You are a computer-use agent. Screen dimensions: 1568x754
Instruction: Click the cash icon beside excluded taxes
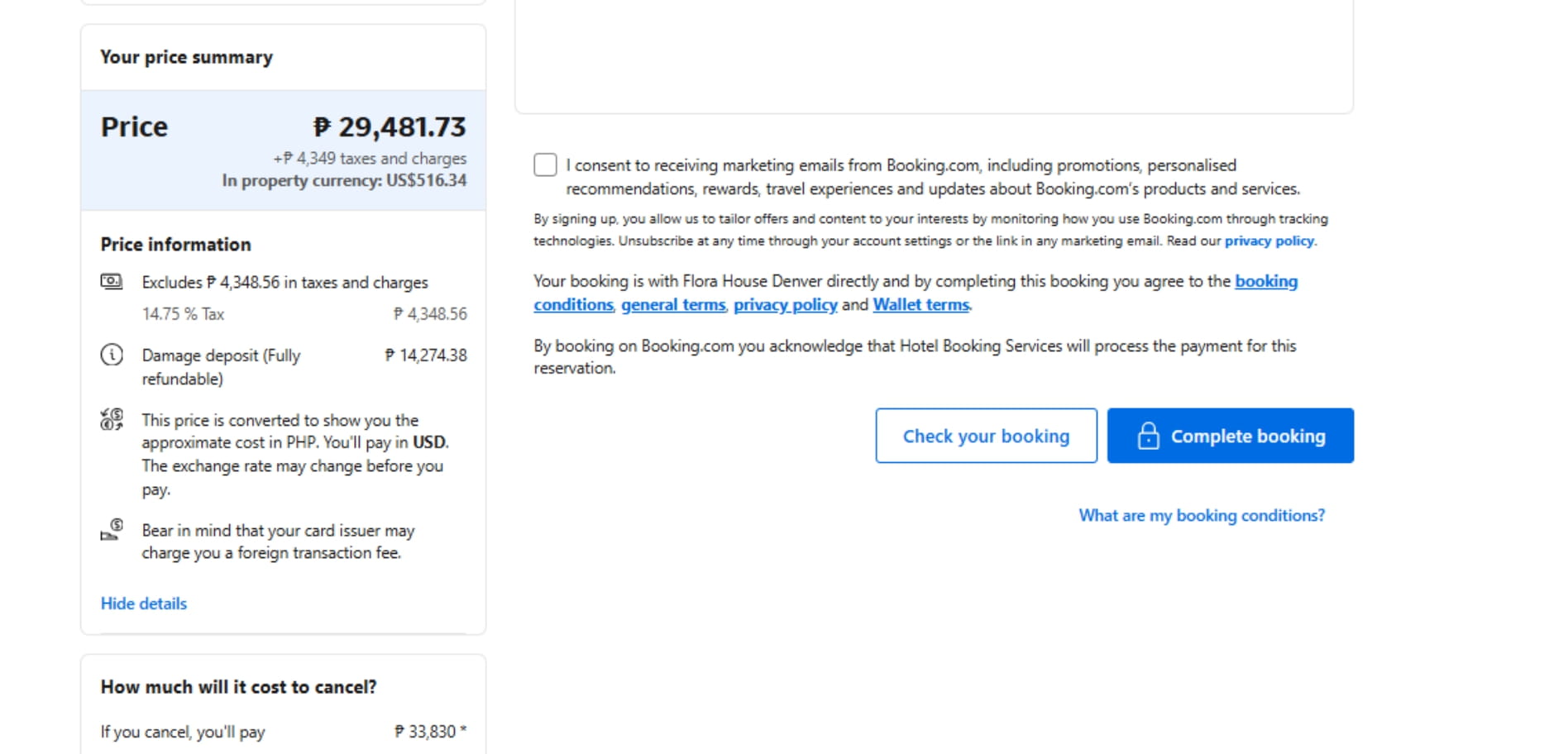click(112, 282)
